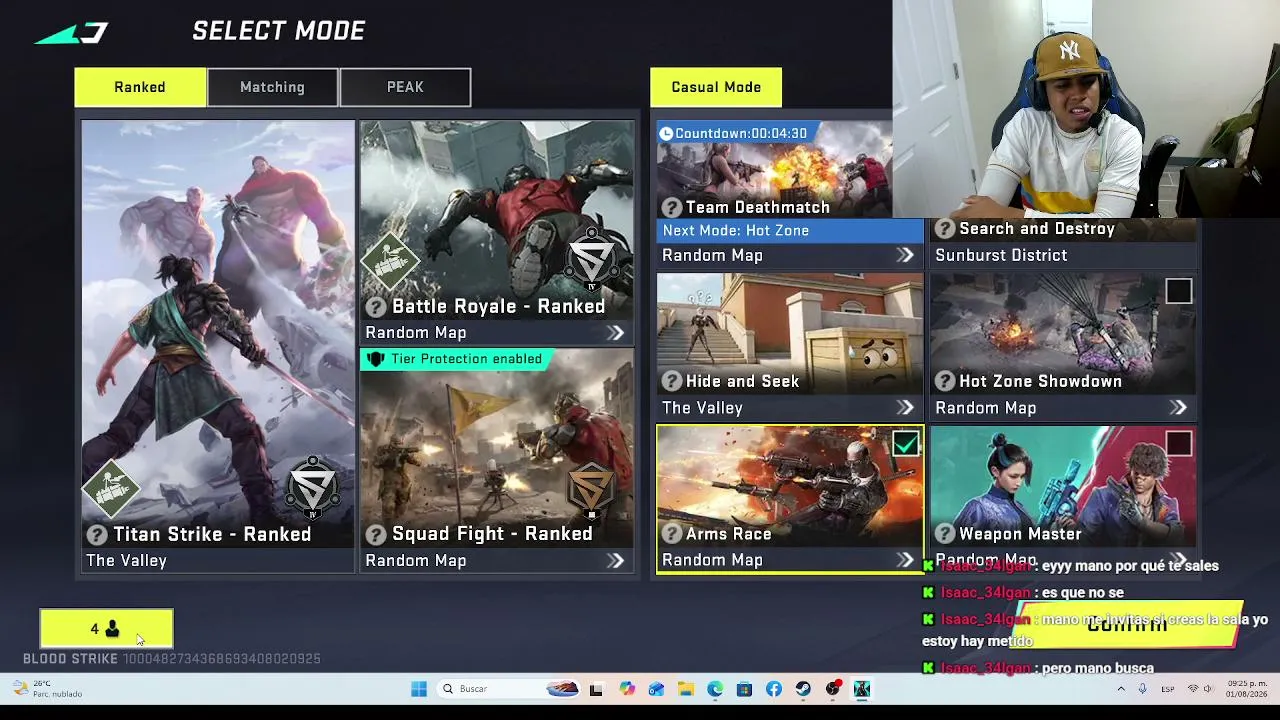Screen dimensions: 1280x720
Task: Open Arms Race Random Map arrows
Action: [x=905, y=560]
